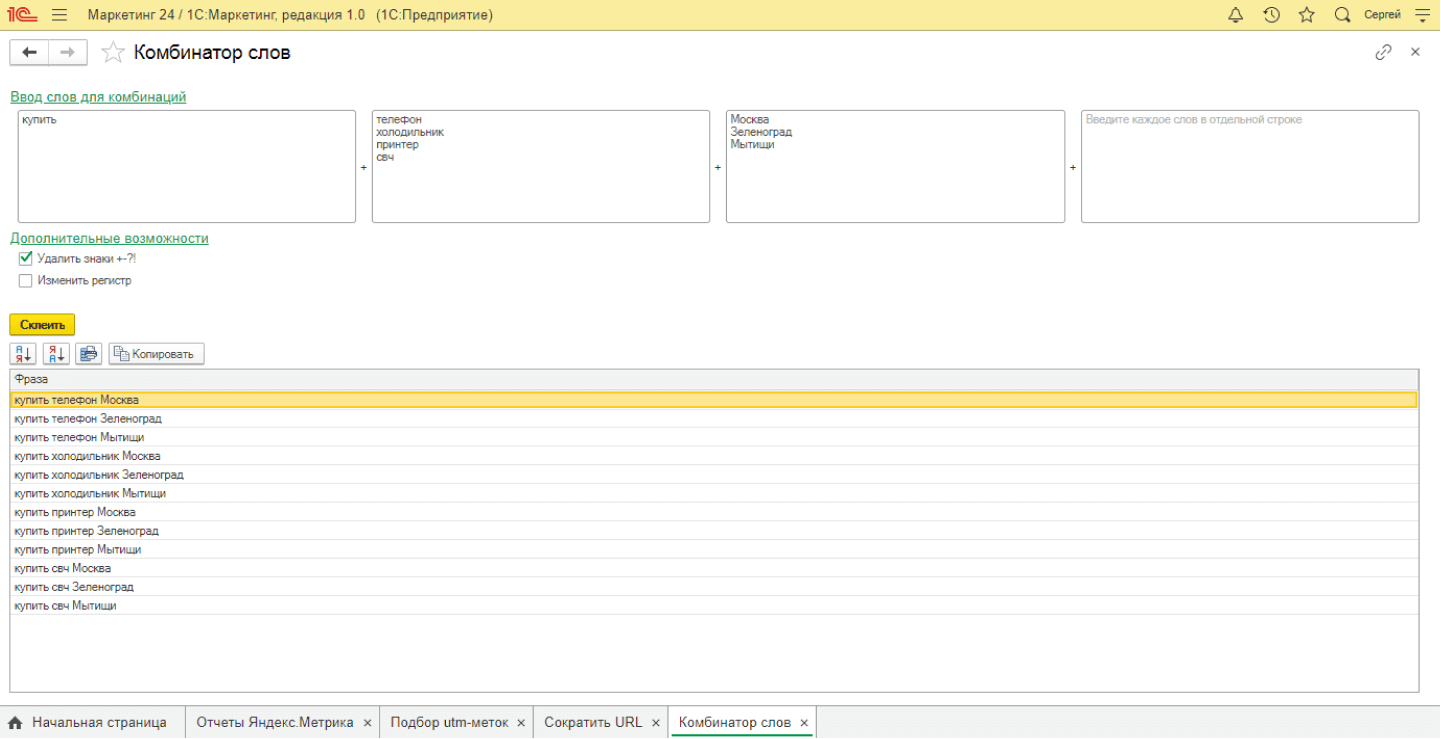Sort phrases in ascending order
The image size is (1441, 739).
click(x=23, y=353)
